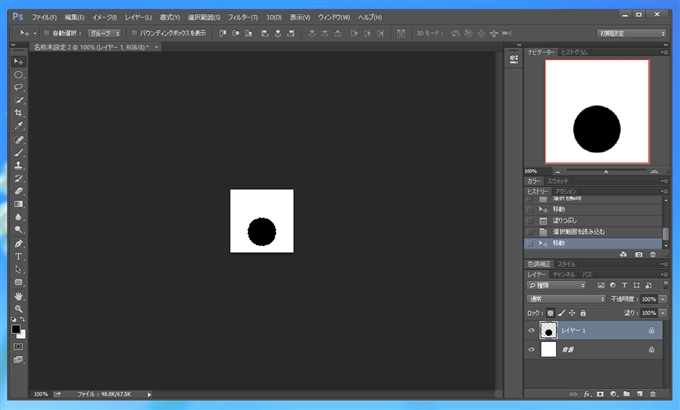This screenshot has height=410, width=680.
Task: Open the Move tool preset picker arrow
Action: click(35, 33)
